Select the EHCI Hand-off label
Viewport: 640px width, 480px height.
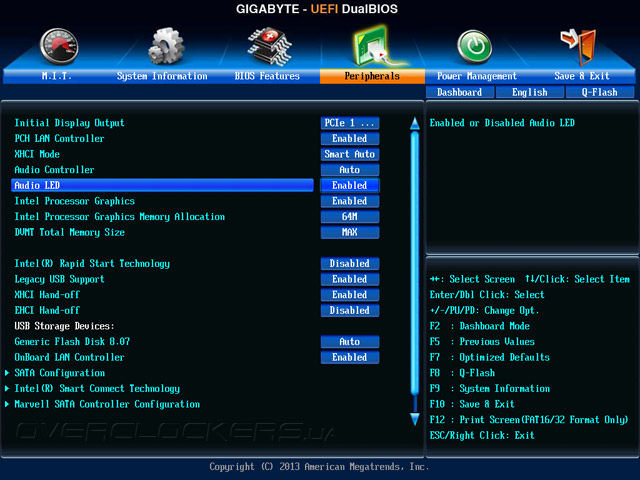[47, 310]
